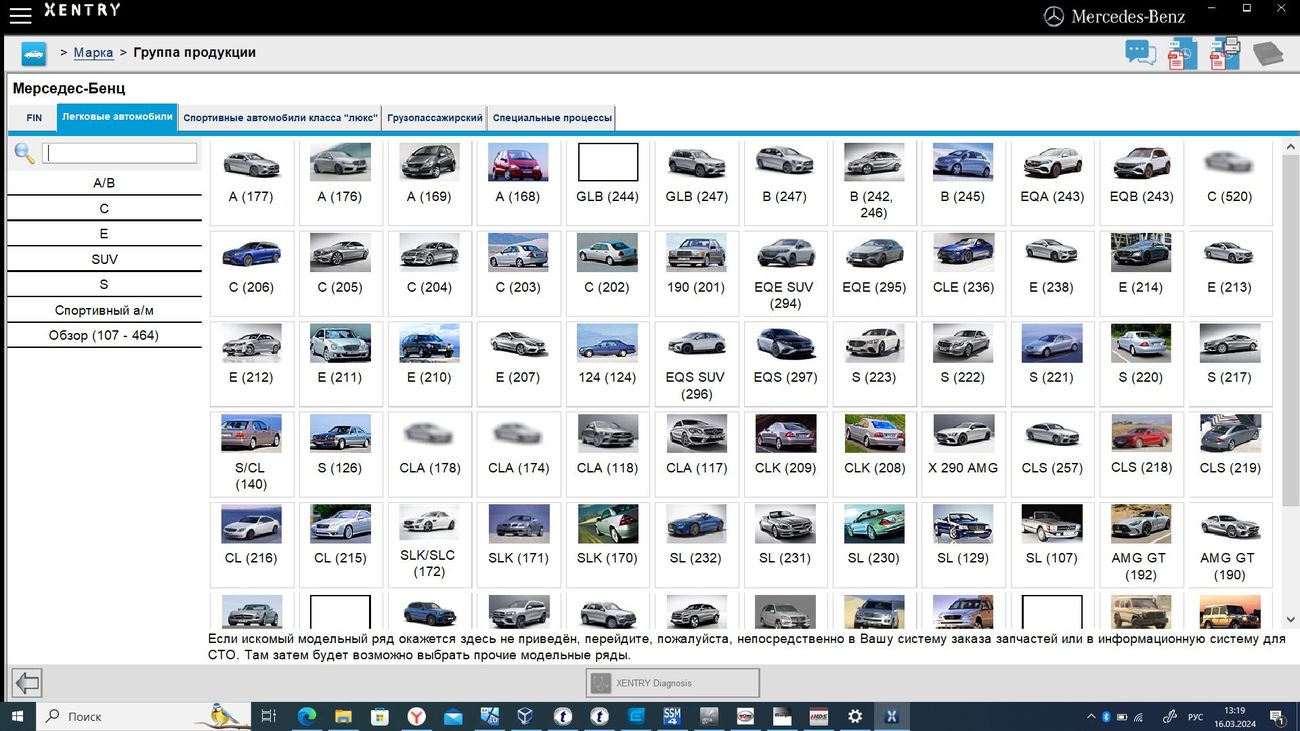Select model CL (216)

tap(251, 544)
